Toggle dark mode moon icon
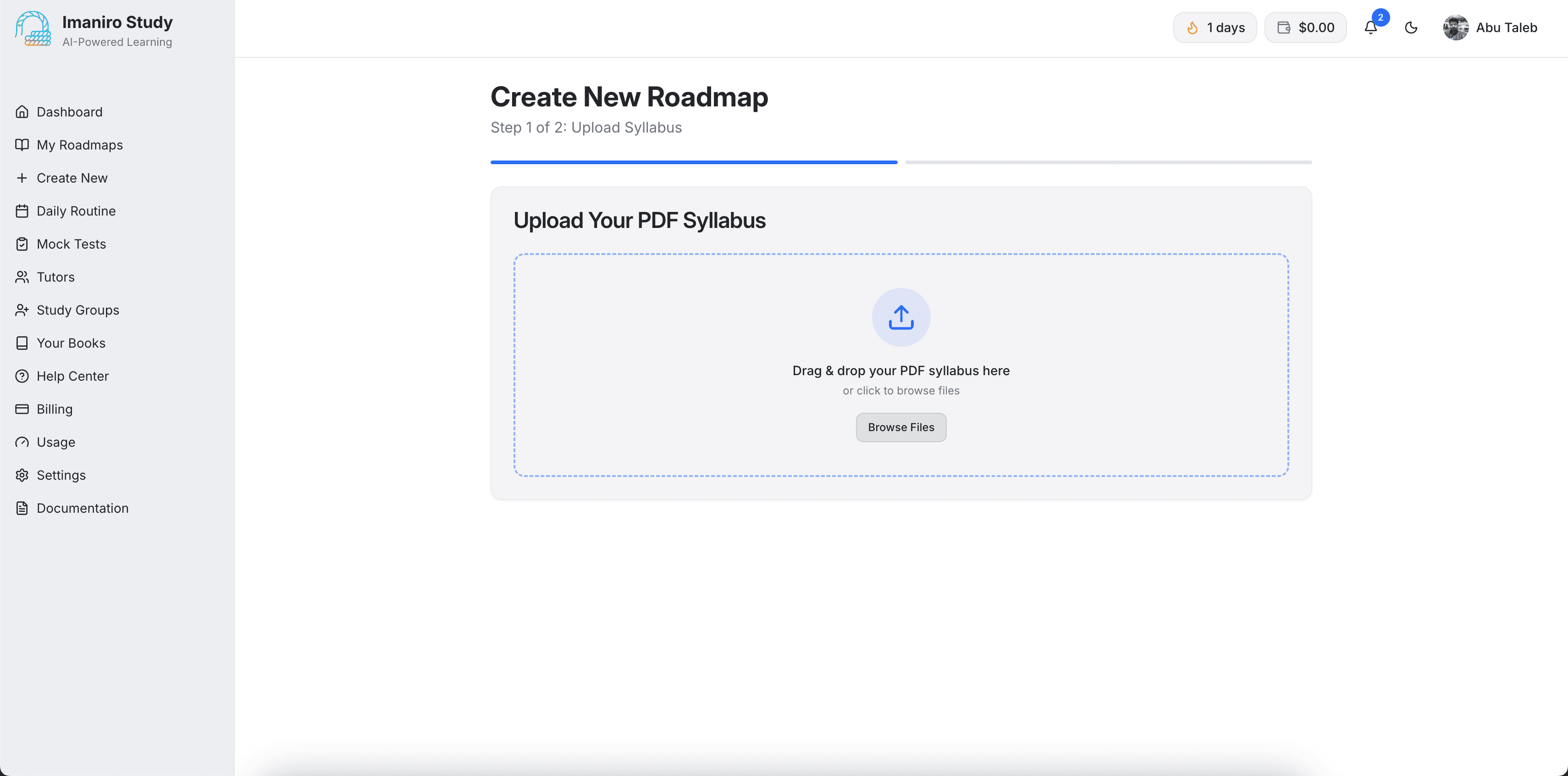 coord(1411,28)
